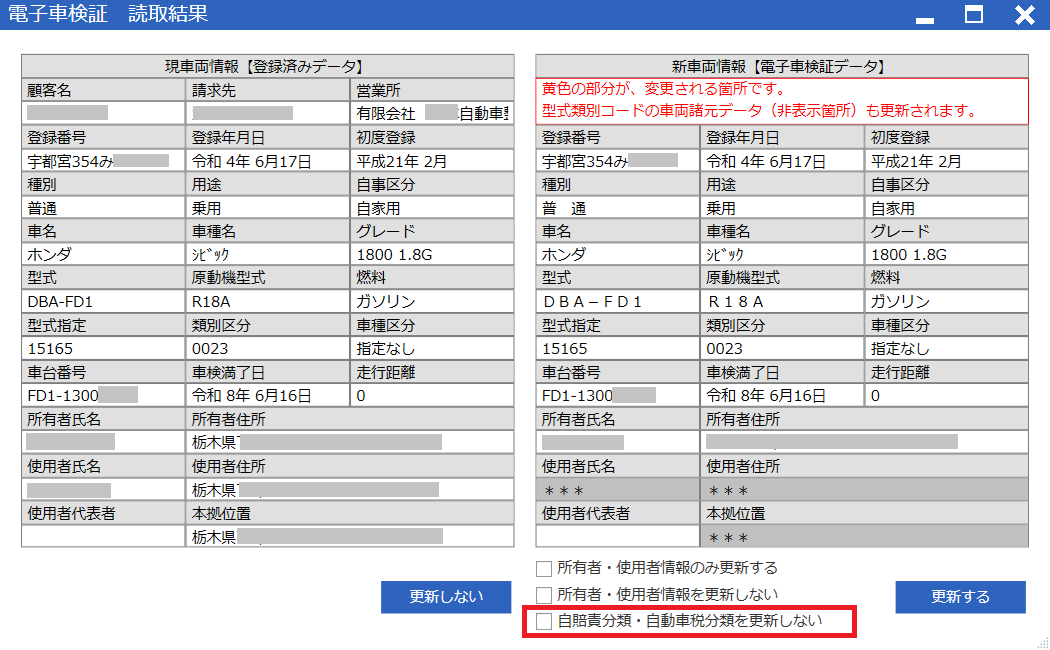Select 原動機型式 value in 新車両情報 panel
The height and width of the screenshot is (650, 1050).
782,301
